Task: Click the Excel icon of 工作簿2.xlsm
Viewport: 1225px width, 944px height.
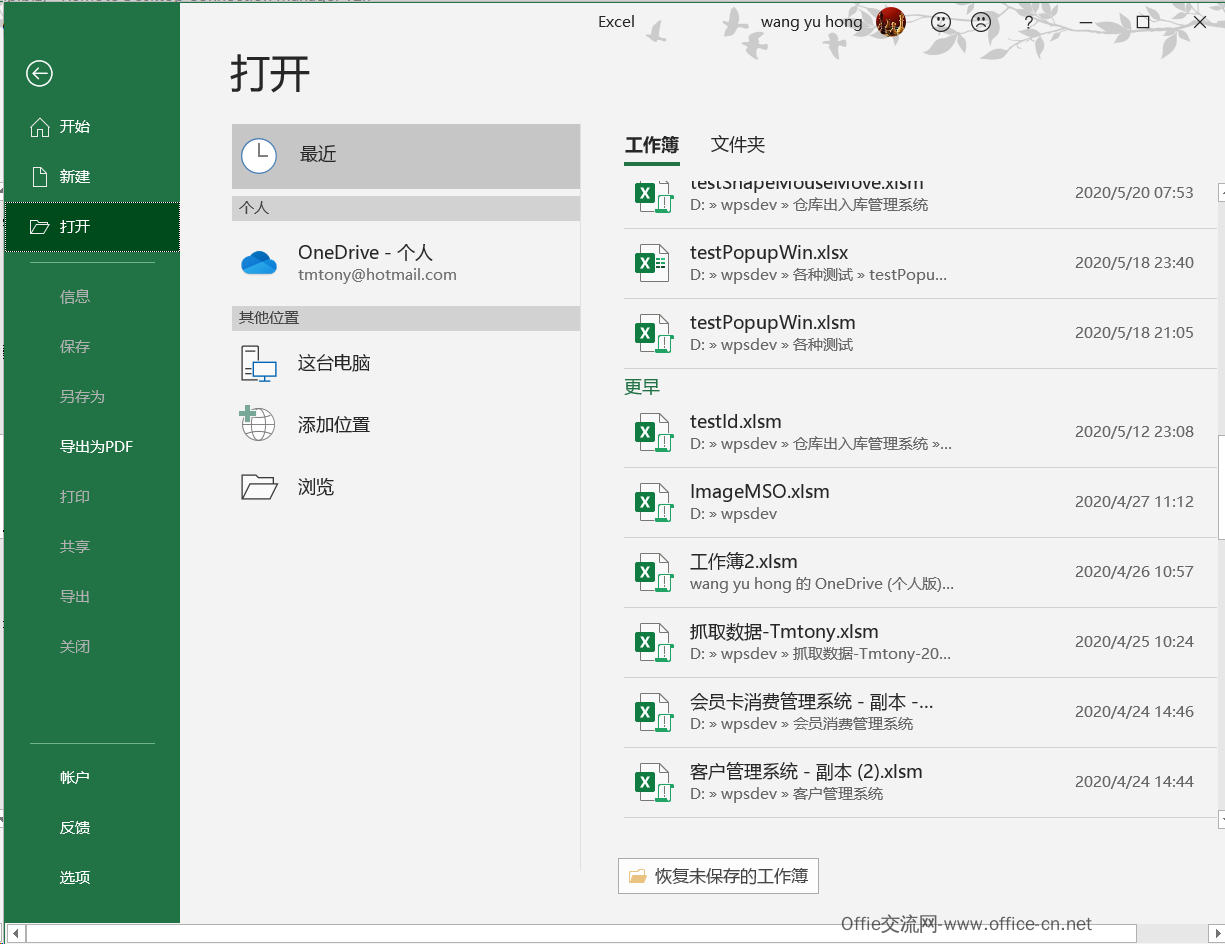Action: point(654,572)
